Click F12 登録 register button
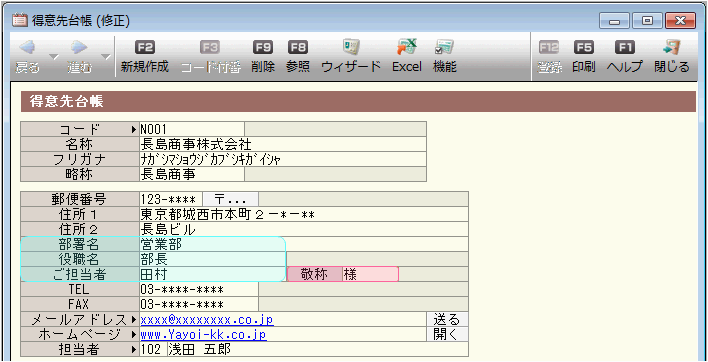Image resolution: width=708 pixels, height=362 pixels. coord(549,57)
